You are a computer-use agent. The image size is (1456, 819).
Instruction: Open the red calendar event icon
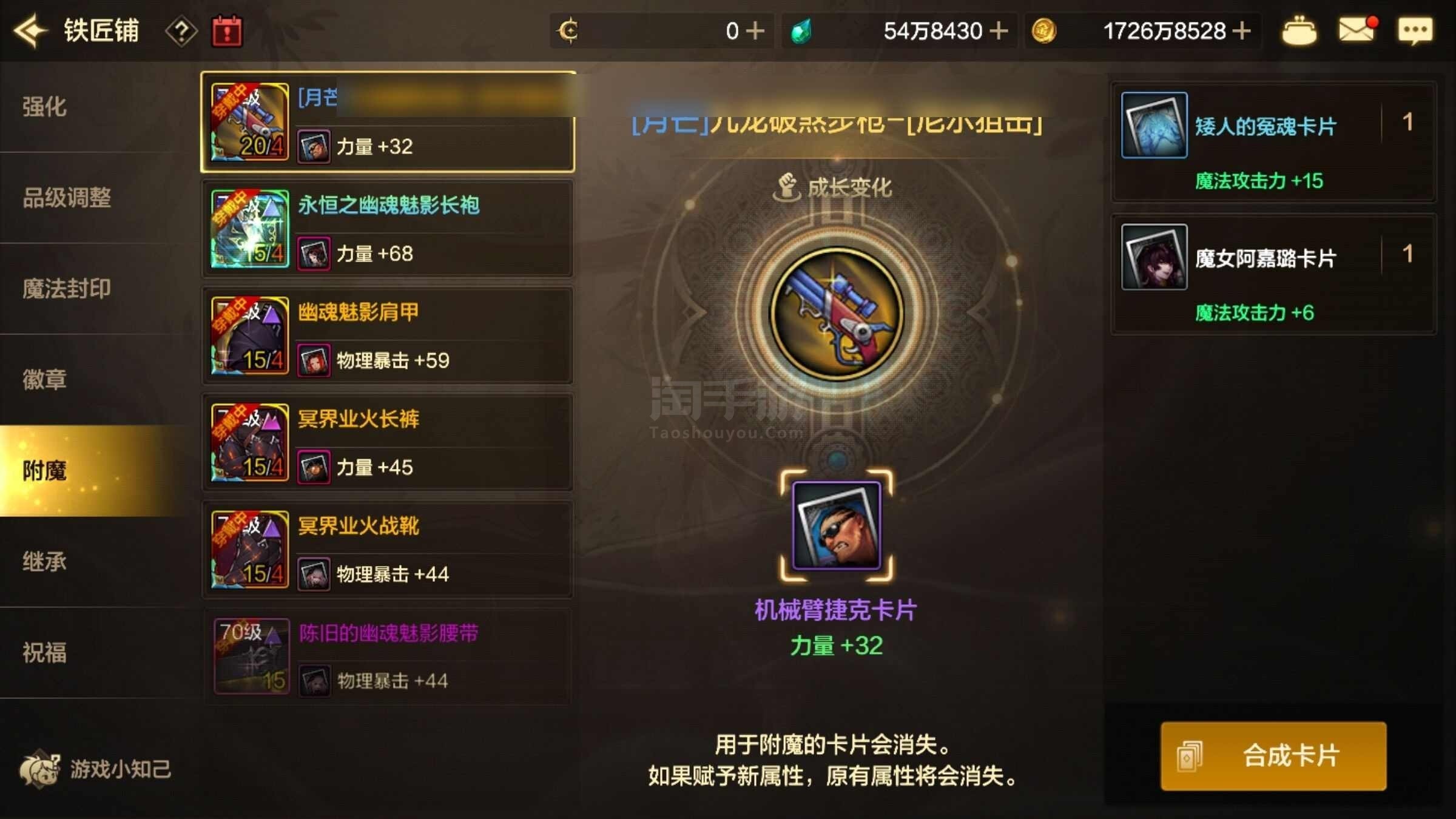[227, 30]
